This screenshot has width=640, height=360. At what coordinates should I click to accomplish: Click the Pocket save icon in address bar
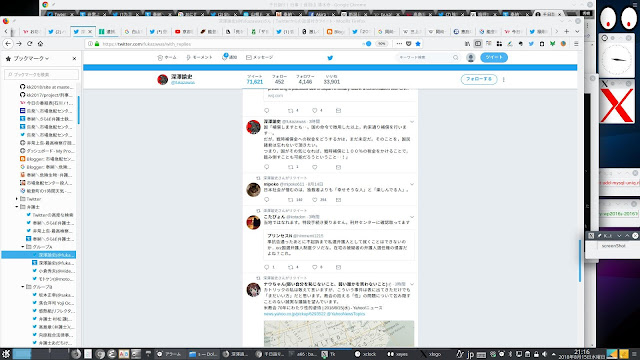pyautogui.click(x=408, y=44)
